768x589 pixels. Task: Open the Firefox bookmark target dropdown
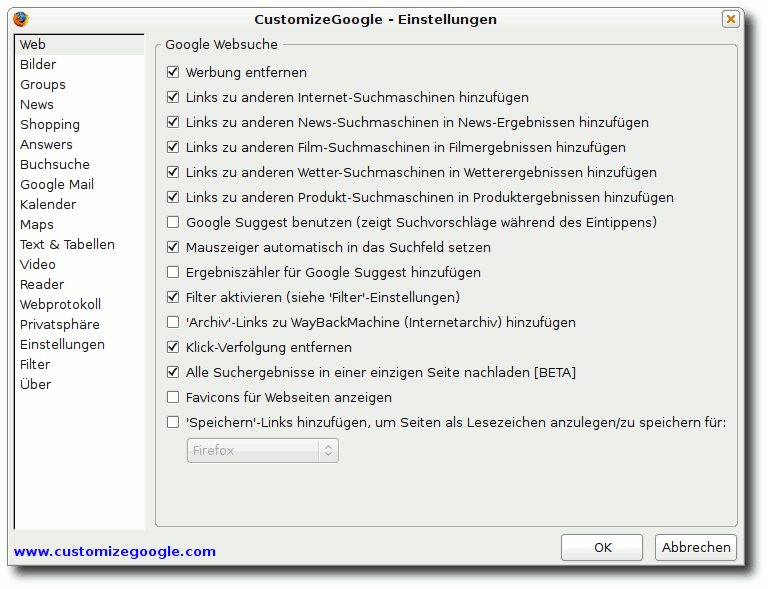pyautogui.click(x=263, y=450)
